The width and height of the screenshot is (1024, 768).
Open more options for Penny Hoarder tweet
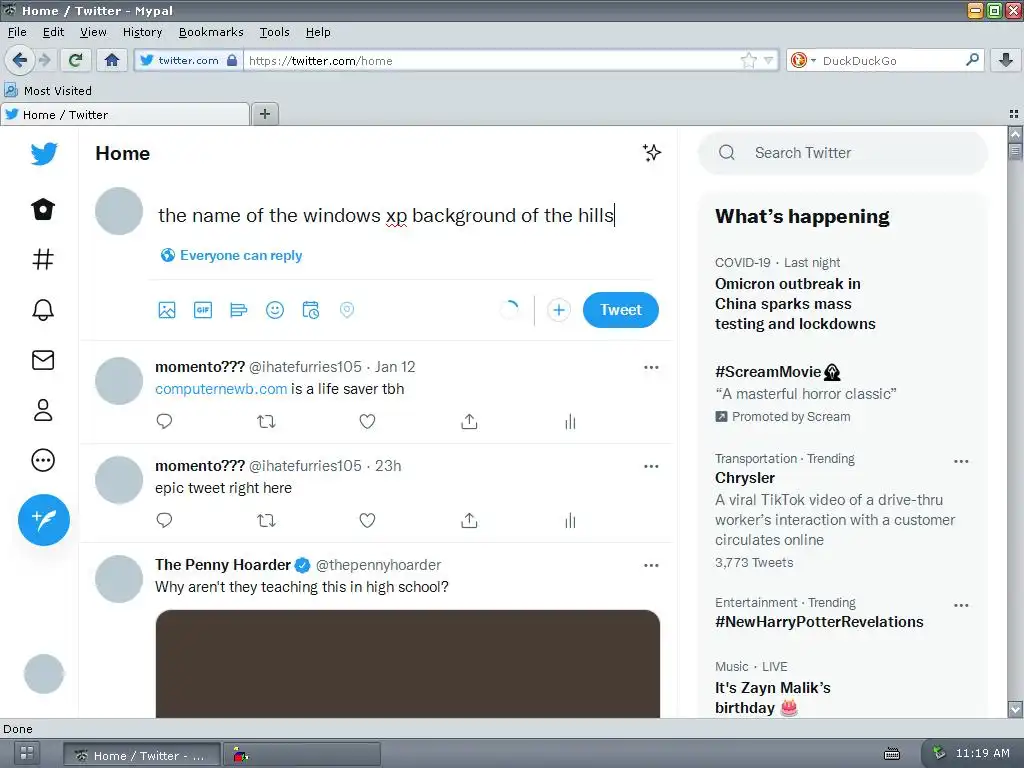click(x=651, y=566)
